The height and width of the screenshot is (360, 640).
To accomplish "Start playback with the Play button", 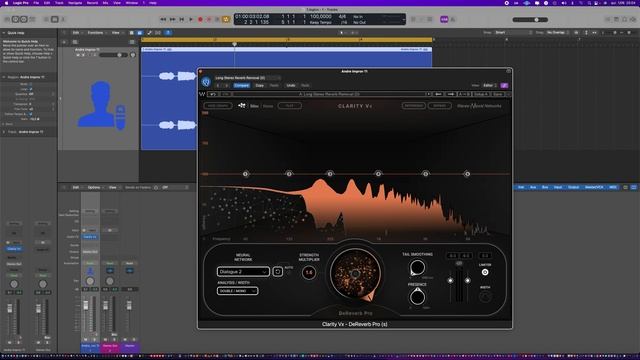I will (x=191, y=19).
